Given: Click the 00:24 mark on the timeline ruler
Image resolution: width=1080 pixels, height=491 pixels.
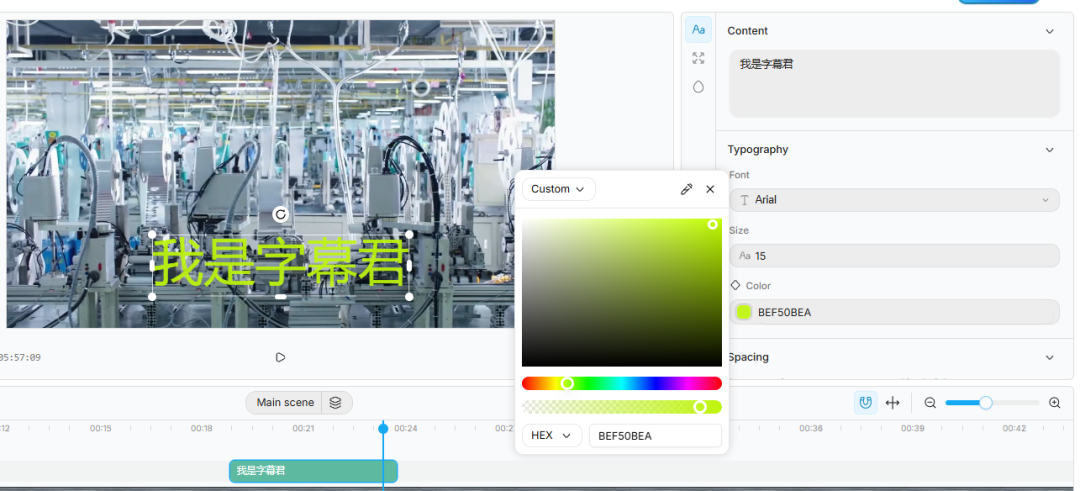Looking at the screenshot, I should click(406, 428).
